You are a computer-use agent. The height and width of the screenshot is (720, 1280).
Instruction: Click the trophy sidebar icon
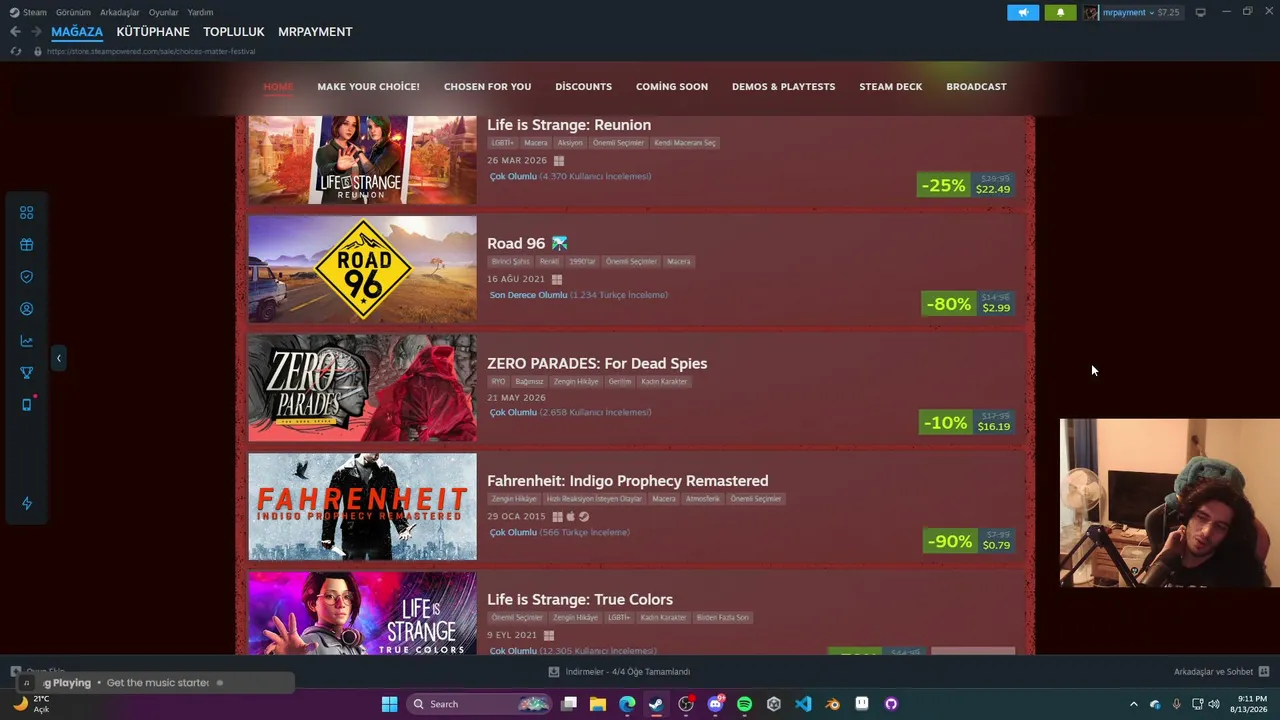pos(27,373)
